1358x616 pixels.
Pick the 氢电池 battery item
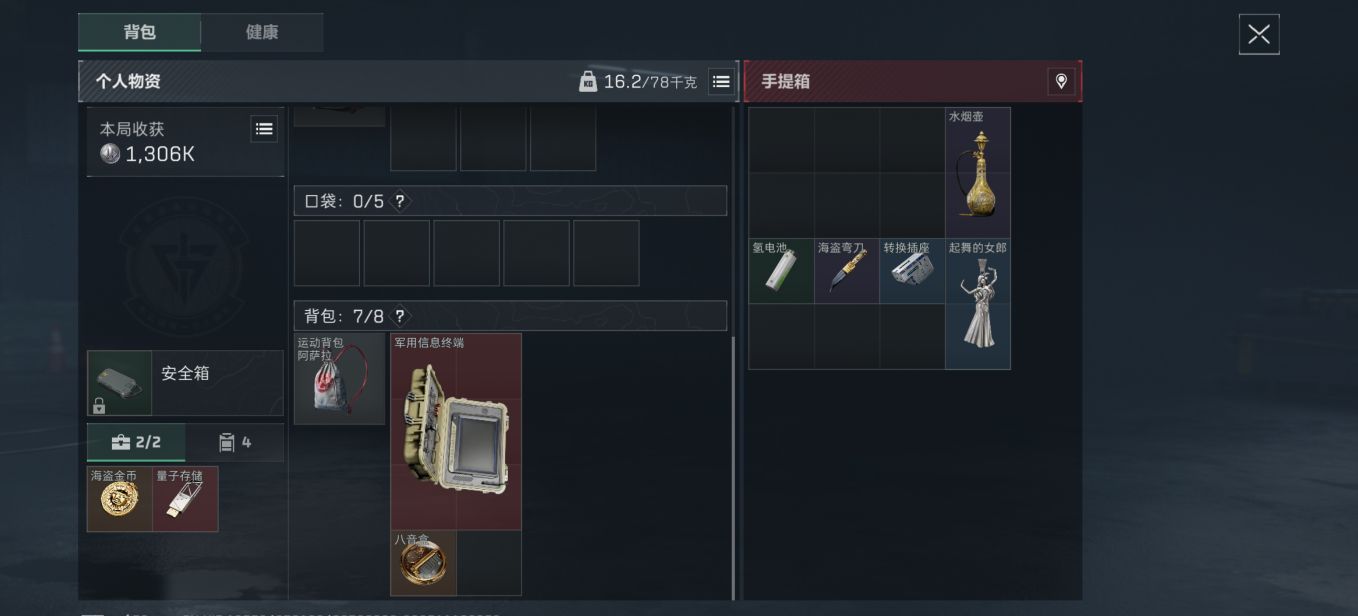point(781,271)
